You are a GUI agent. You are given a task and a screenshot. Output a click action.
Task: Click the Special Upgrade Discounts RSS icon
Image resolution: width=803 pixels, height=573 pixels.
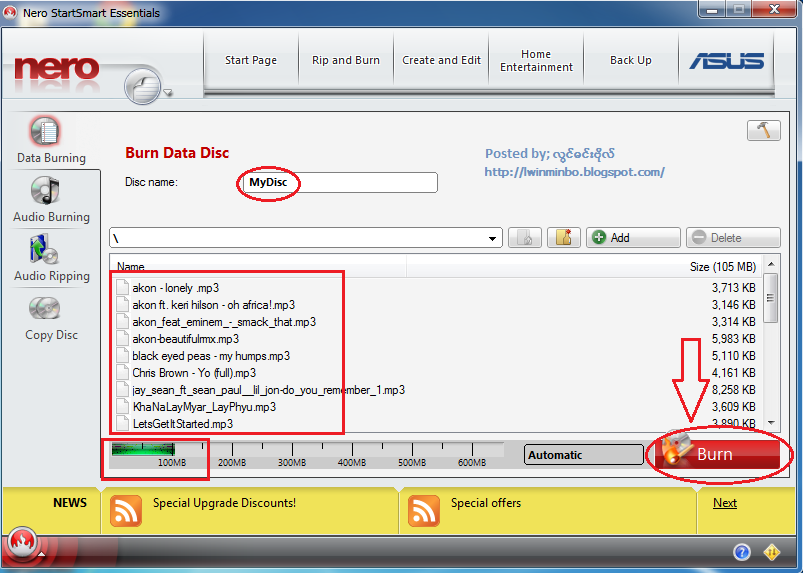coord(125,511)
